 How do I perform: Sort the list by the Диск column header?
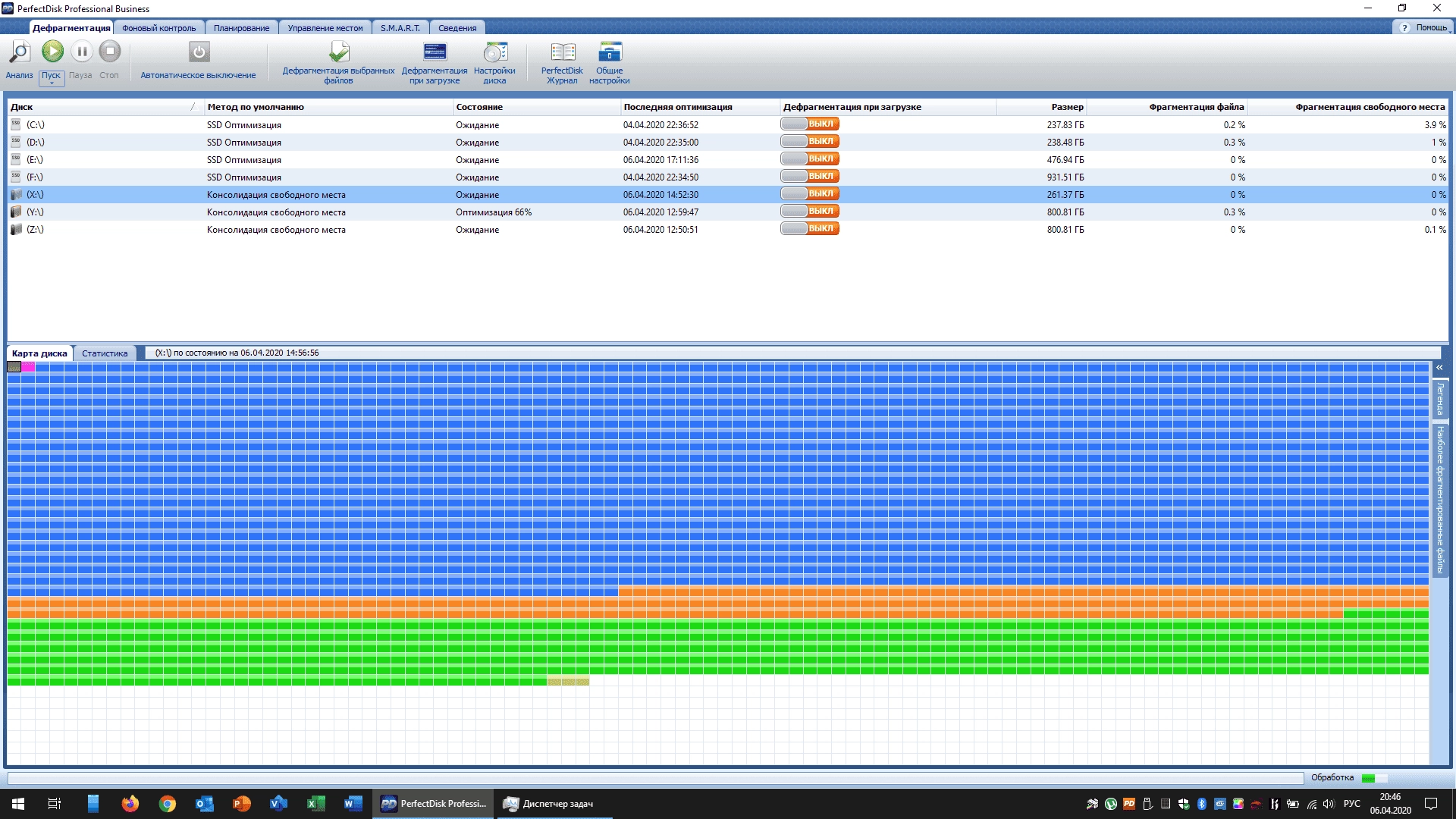[106, 107]
